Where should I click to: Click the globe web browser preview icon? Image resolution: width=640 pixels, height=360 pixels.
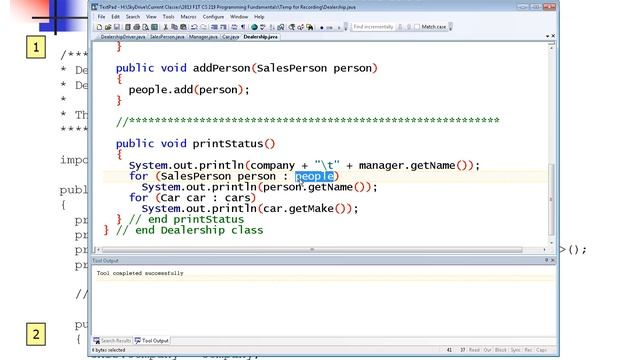(253, 27)
